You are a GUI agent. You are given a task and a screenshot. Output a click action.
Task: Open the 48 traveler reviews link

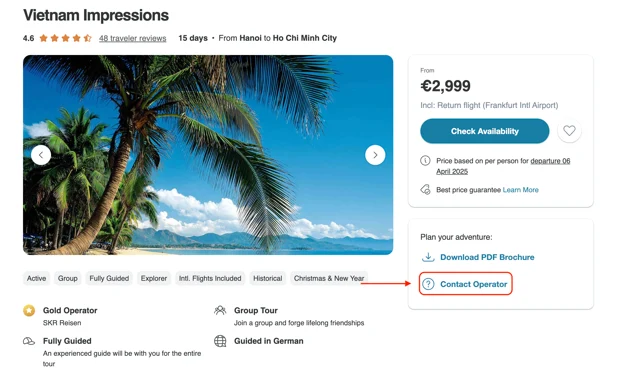click(133, 38)
